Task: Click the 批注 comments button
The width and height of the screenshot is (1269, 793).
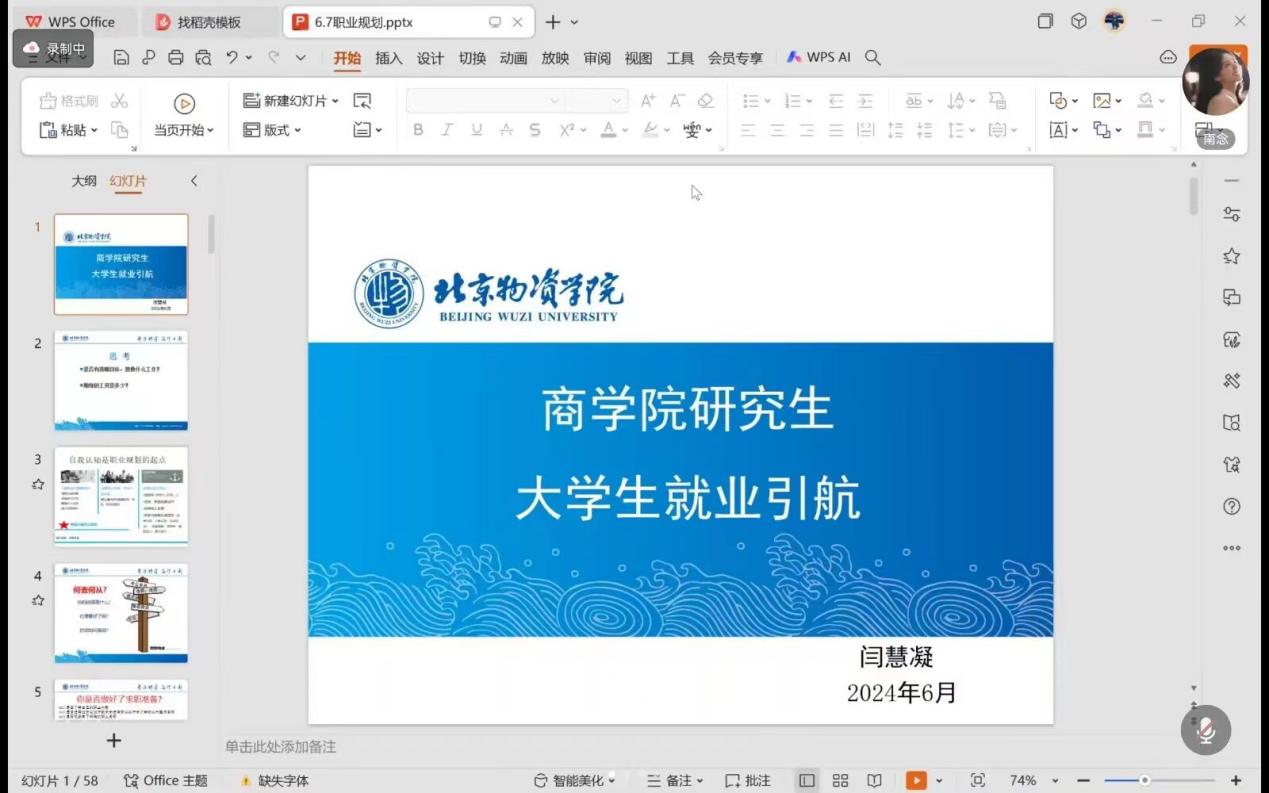Action: pyautogui.click(x=748, y=780)
